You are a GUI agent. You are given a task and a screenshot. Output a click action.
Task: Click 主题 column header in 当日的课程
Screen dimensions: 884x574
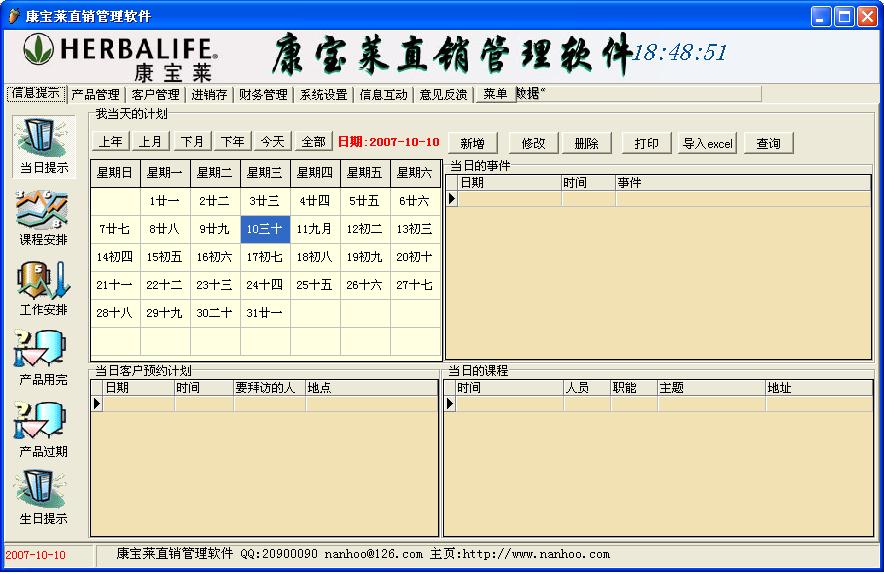click(x=711, y=388)
